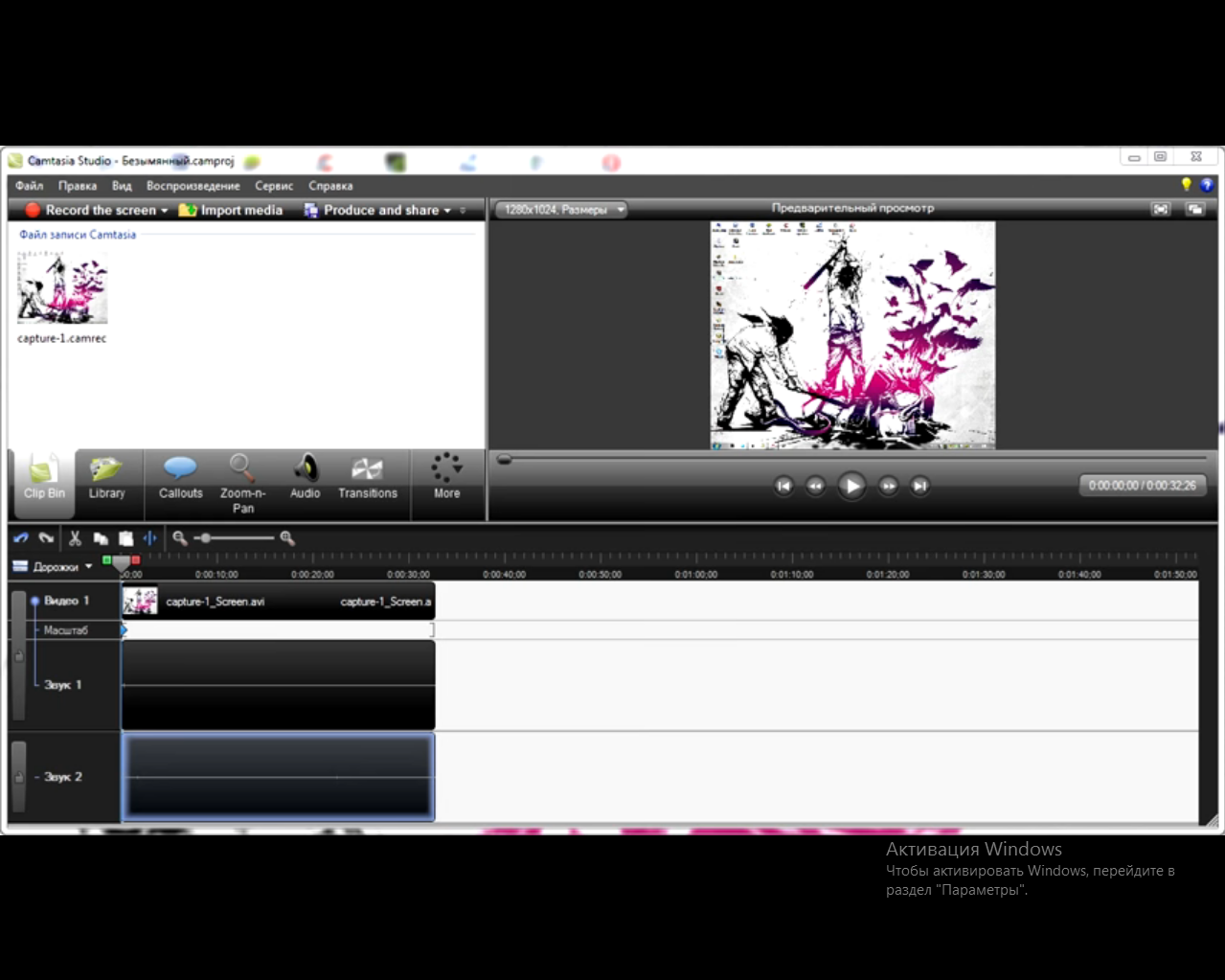Click the 0:00:30;00 mark on the ruler
This screenshot has height=980, width=1225.
[408, 575]
